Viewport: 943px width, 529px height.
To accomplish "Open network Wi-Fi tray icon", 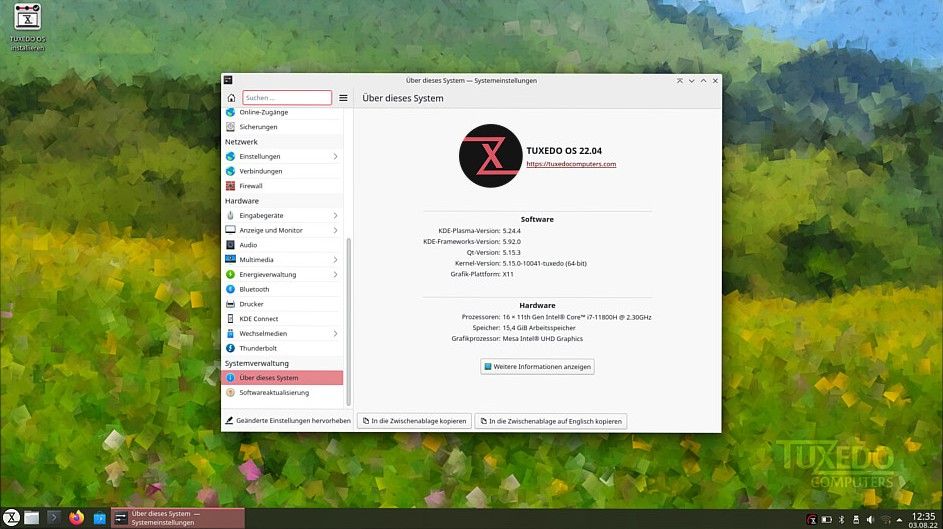I will tap(885, 519).
